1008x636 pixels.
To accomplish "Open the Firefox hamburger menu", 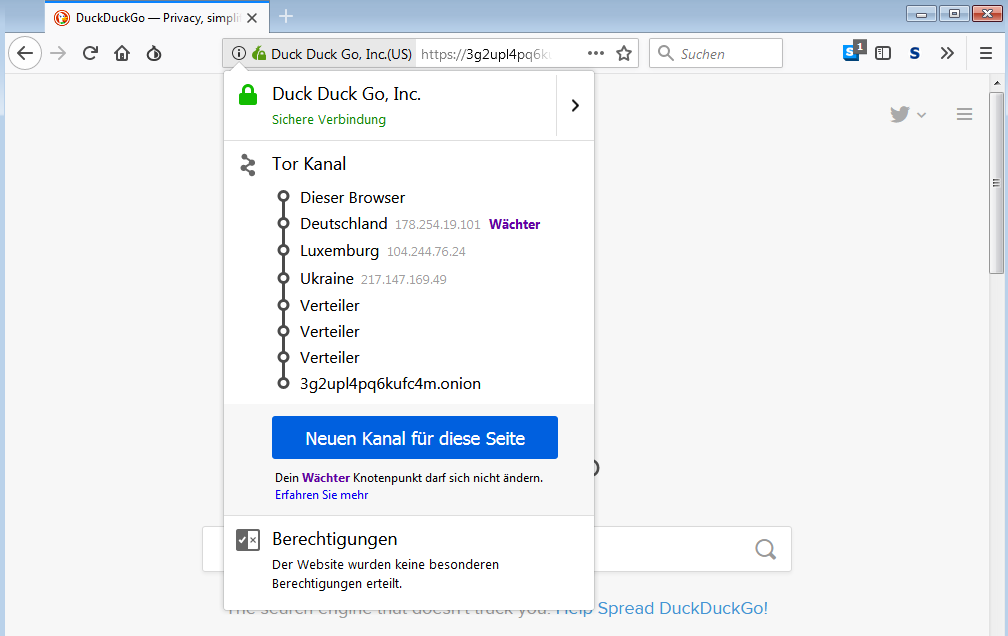I will pyautogui.click(x=986, y=53).
